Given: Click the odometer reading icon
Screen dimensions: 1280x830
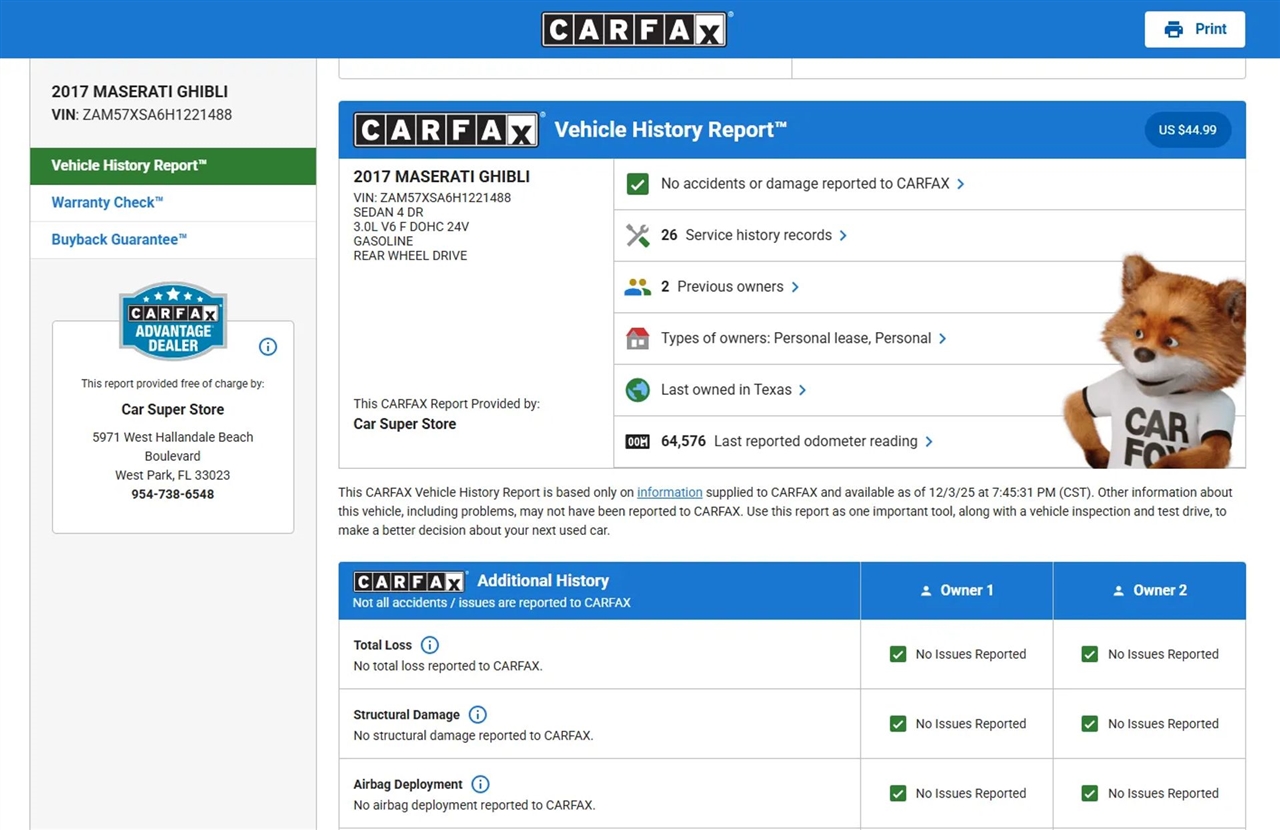Looking at the screenshot, I should coord(637,441).
